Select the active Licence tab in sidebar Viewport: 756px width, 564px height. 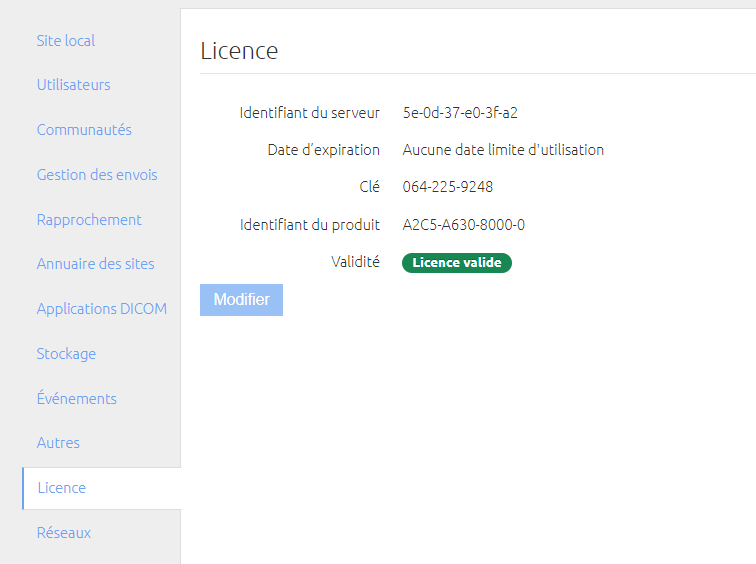102,488
